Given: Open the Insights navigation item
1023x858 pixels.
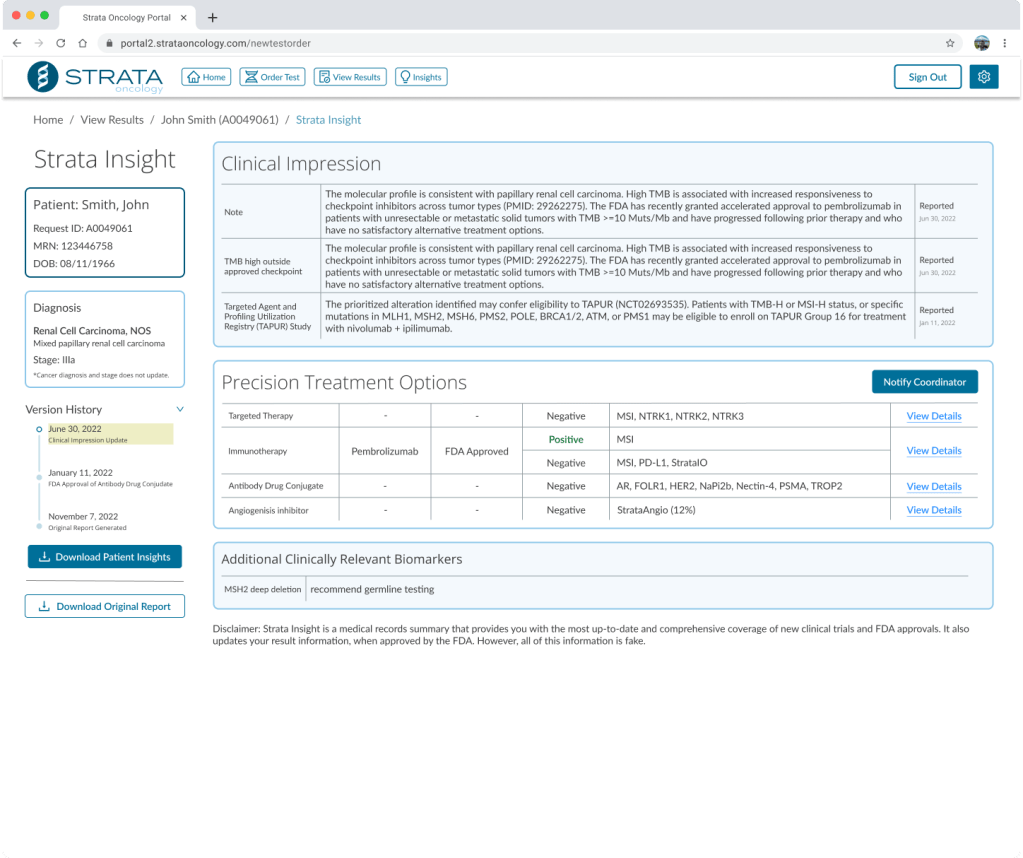Looking at the screenshot, I should point(420,77).
